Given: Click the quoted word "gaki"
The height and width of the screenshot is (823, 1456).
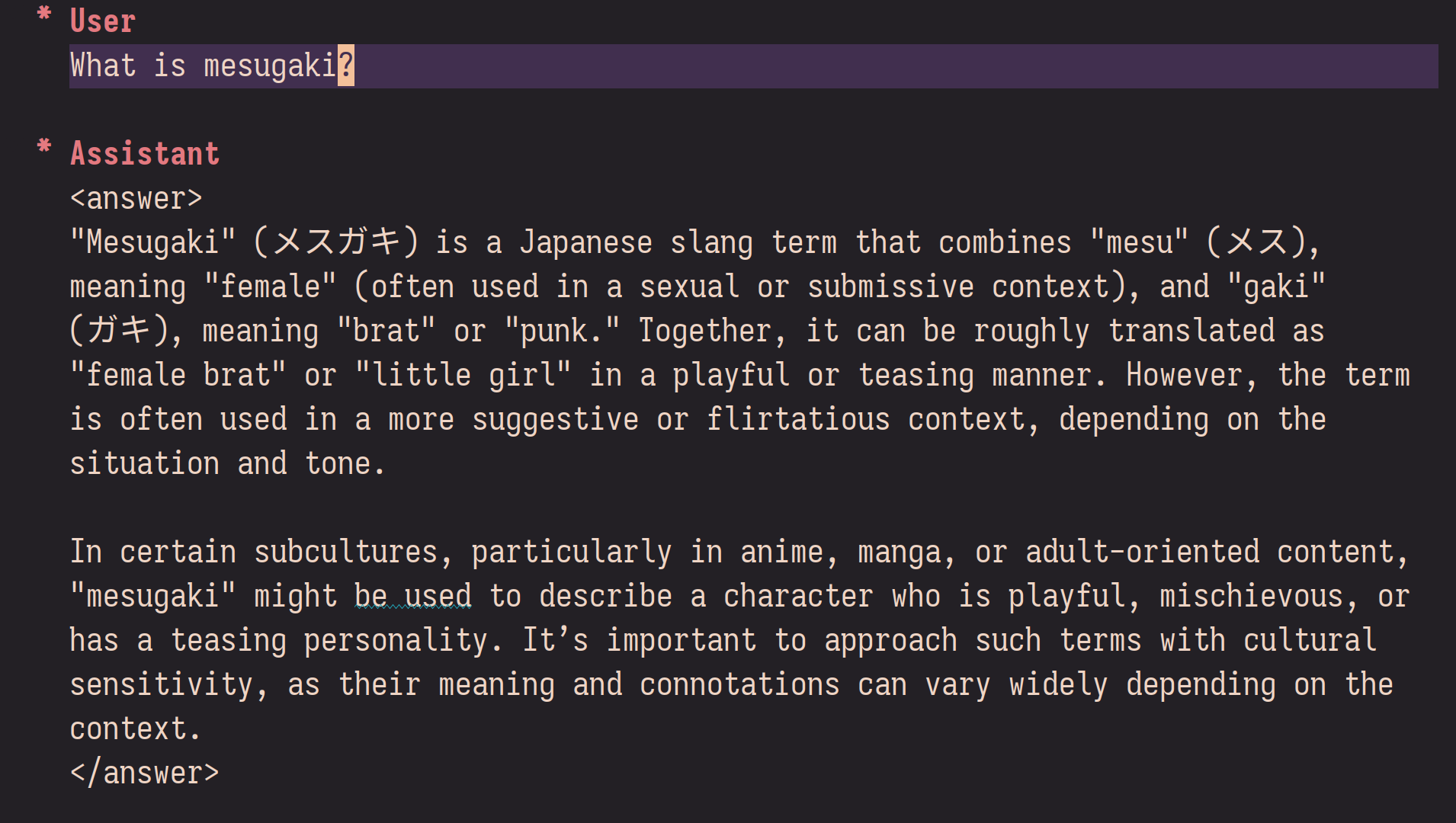Looking at the screenshot, I should [1277, 286].
